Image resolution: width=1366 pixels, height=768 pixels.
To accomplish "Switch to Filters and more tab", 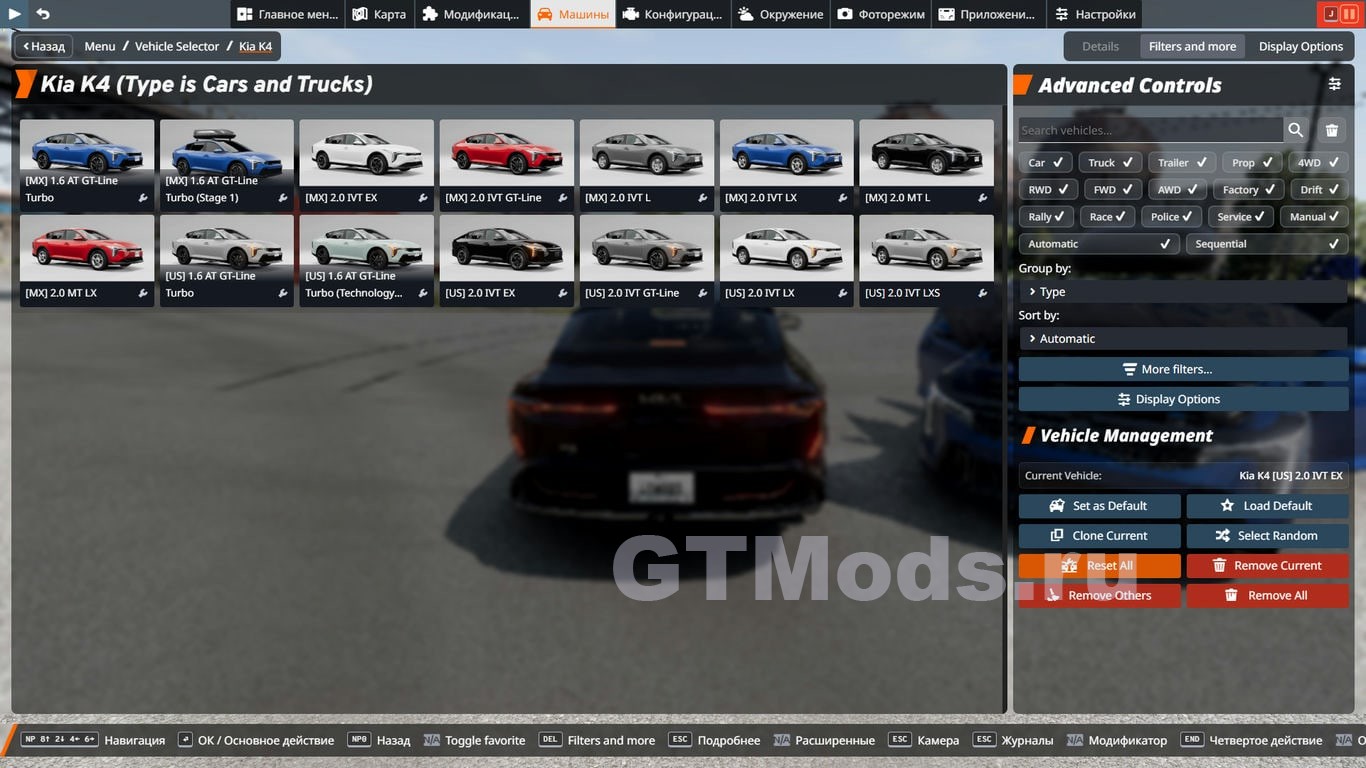I will click(x=1192, y=46).
